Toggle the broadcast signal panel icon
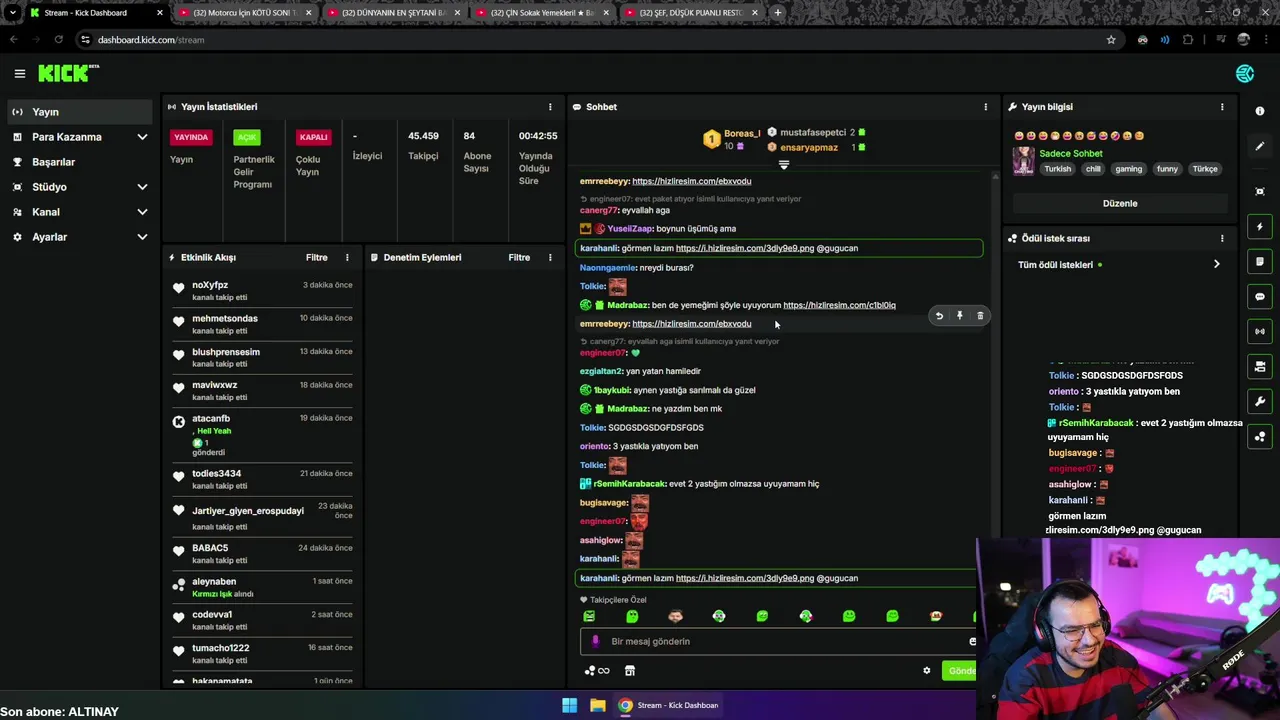 pos(1260,331)
